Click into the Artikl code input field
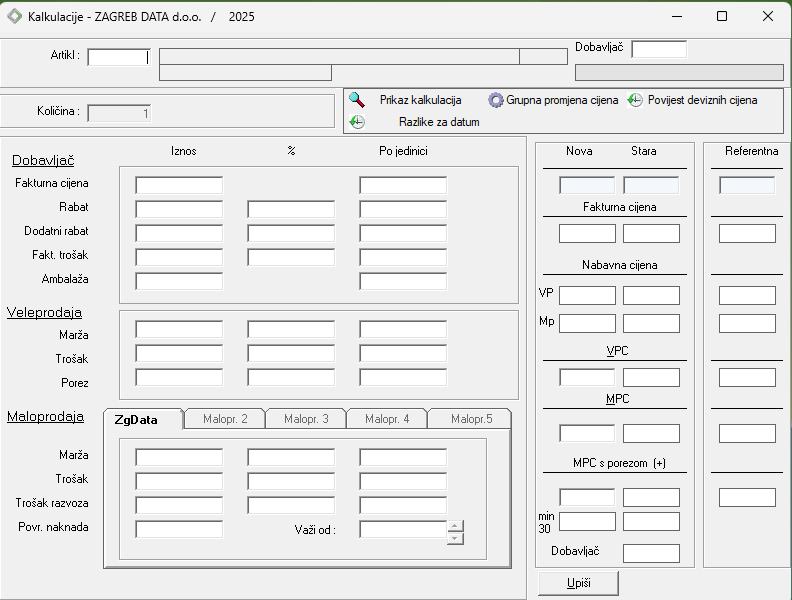 117,57
